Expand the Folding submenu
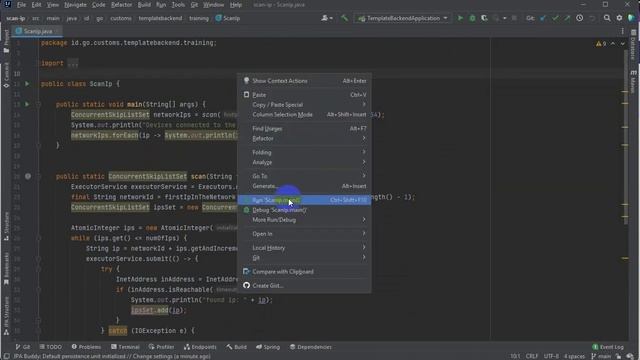Screen dimensions: 640x360 tap(304, 152)
